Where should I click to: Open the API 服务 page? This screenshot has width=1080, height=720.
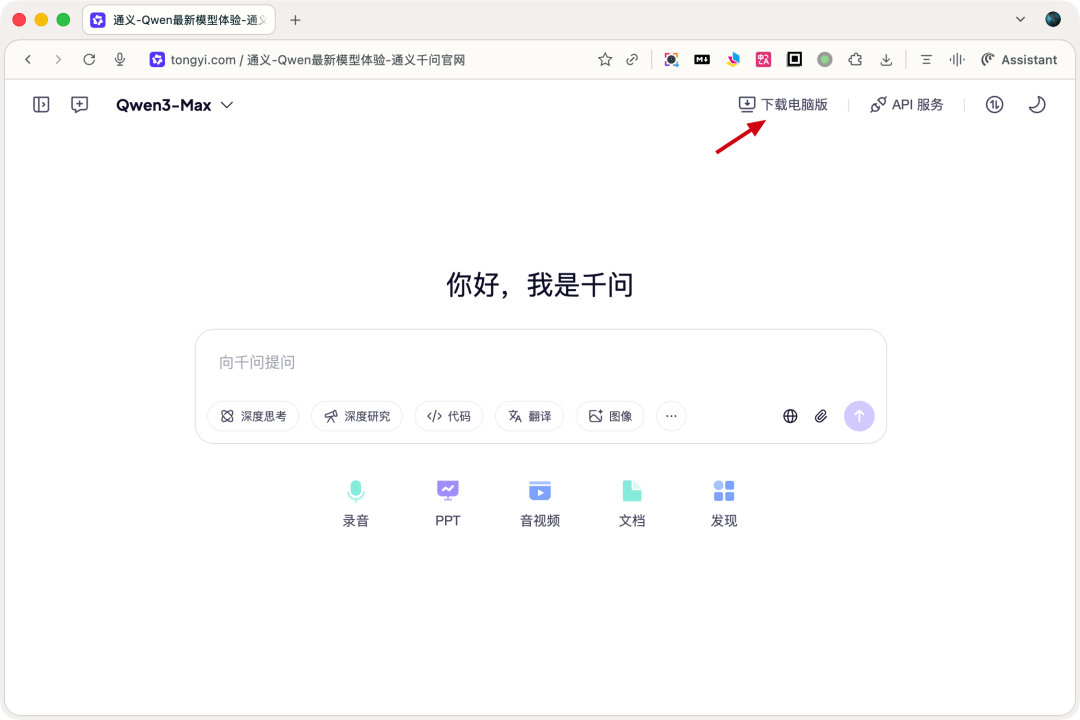(907, 104)
